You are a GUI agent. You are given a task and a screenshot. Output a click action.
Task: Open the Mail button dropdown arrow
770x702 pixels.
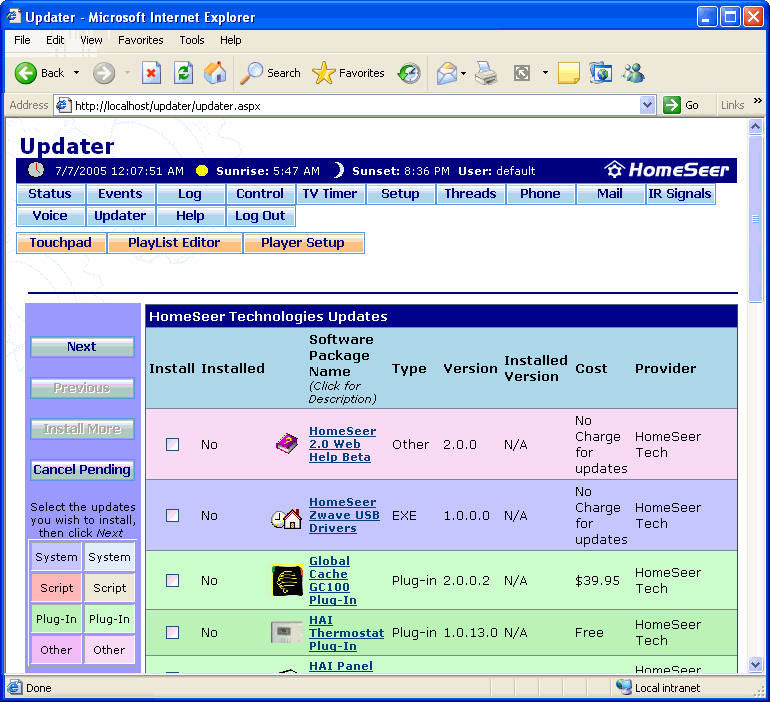463,74
